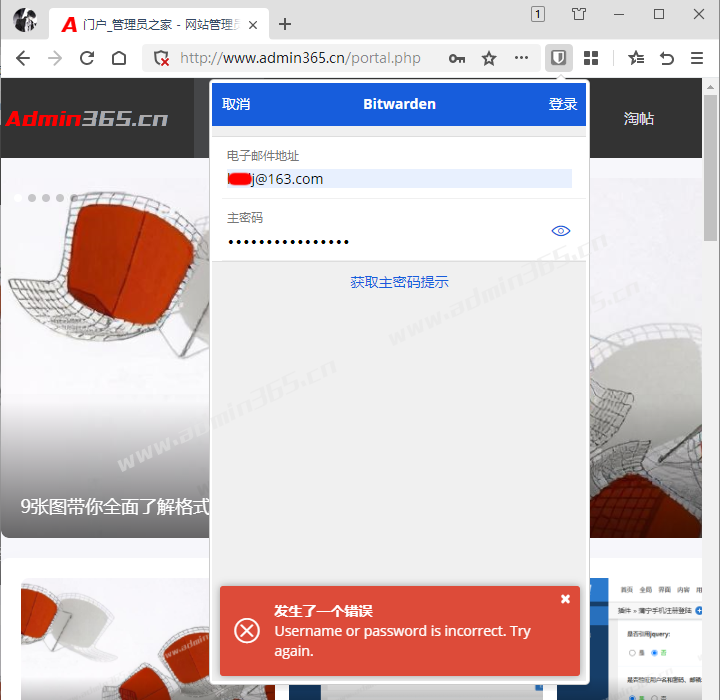Click the email address field
Viewport: 720px width, 700px height.
pos(399,179)
